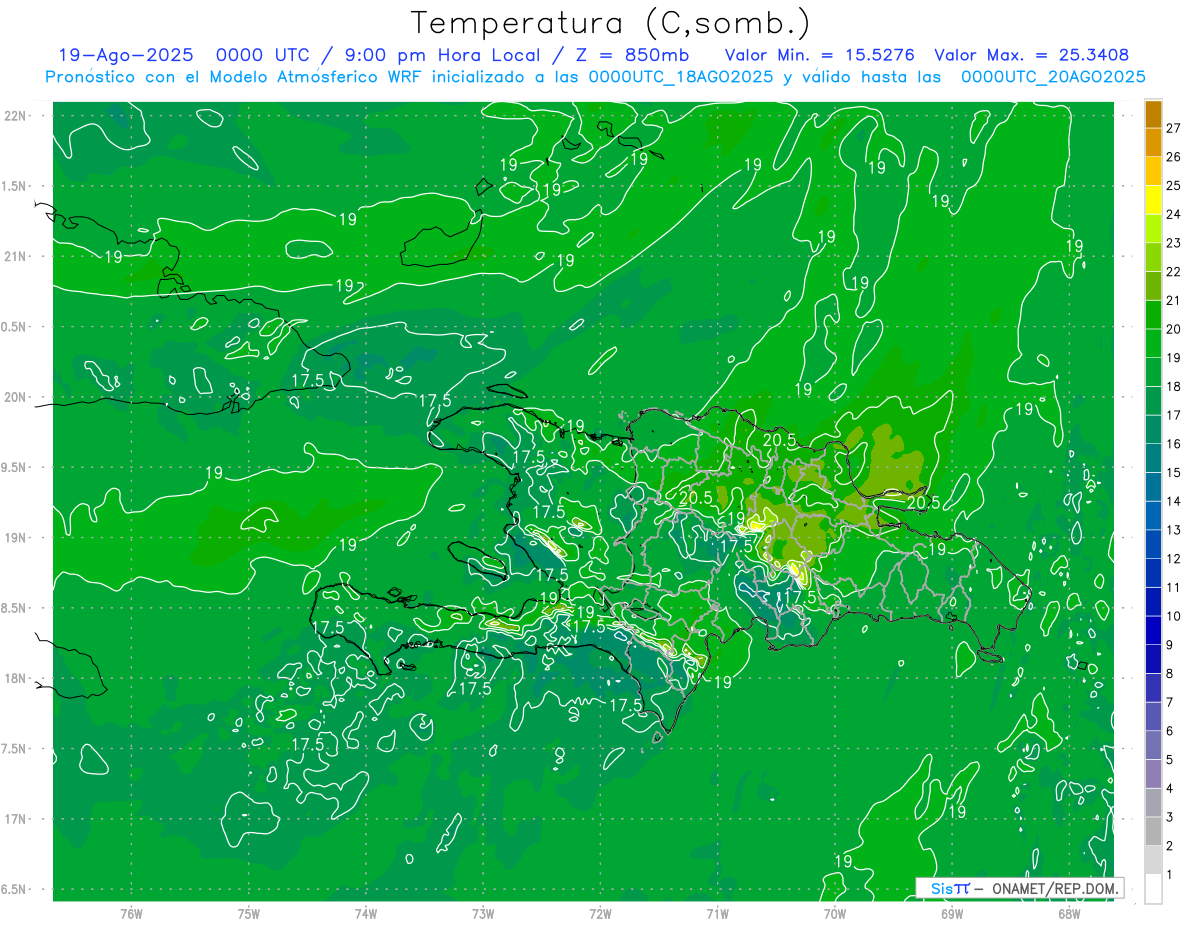Click the date '19-Ago-2025' in the header
The image size is (1200, 927).
(x=125, y=55)
